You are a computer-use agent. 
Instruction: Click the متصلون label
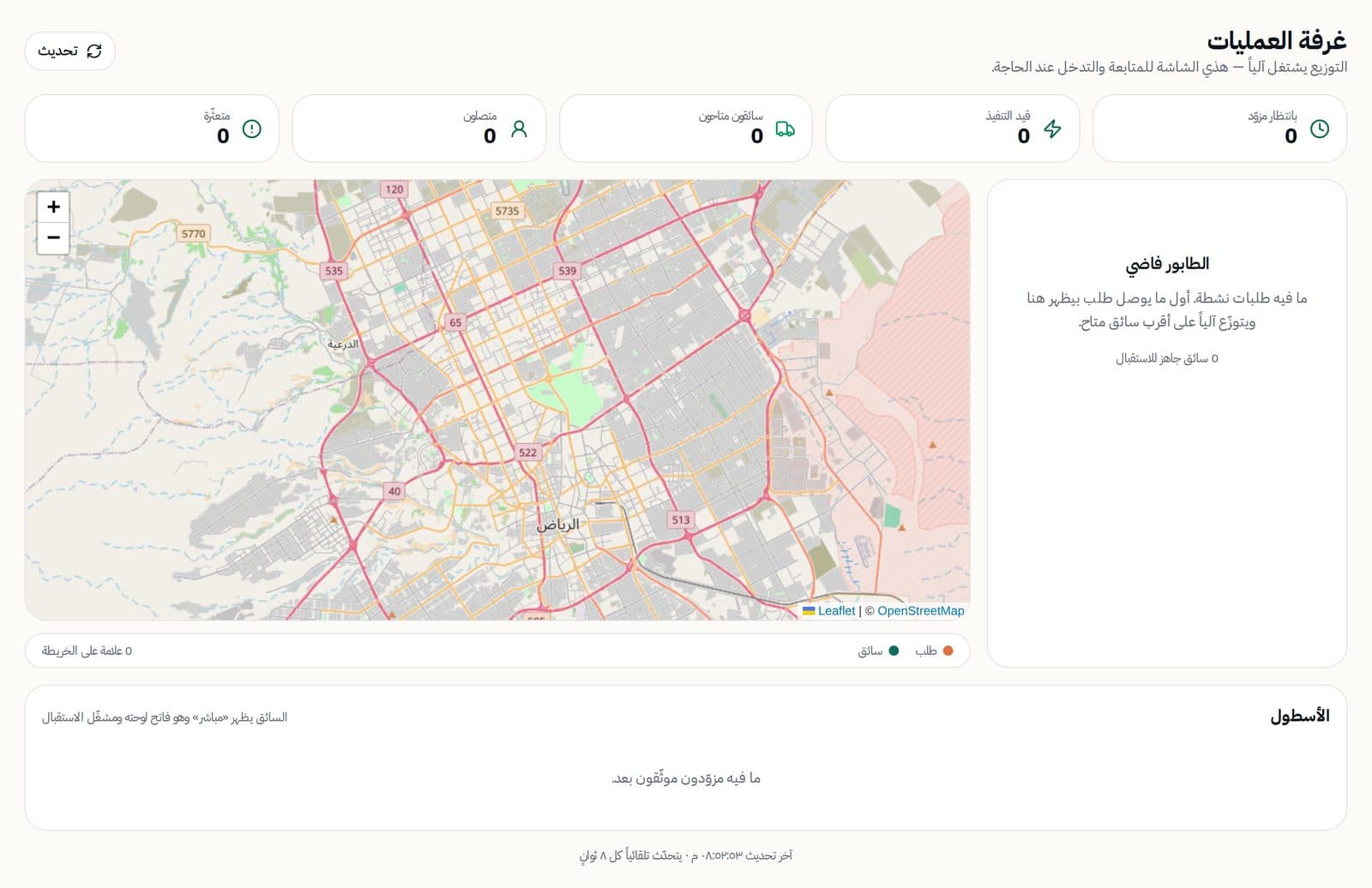coord(480,116)
